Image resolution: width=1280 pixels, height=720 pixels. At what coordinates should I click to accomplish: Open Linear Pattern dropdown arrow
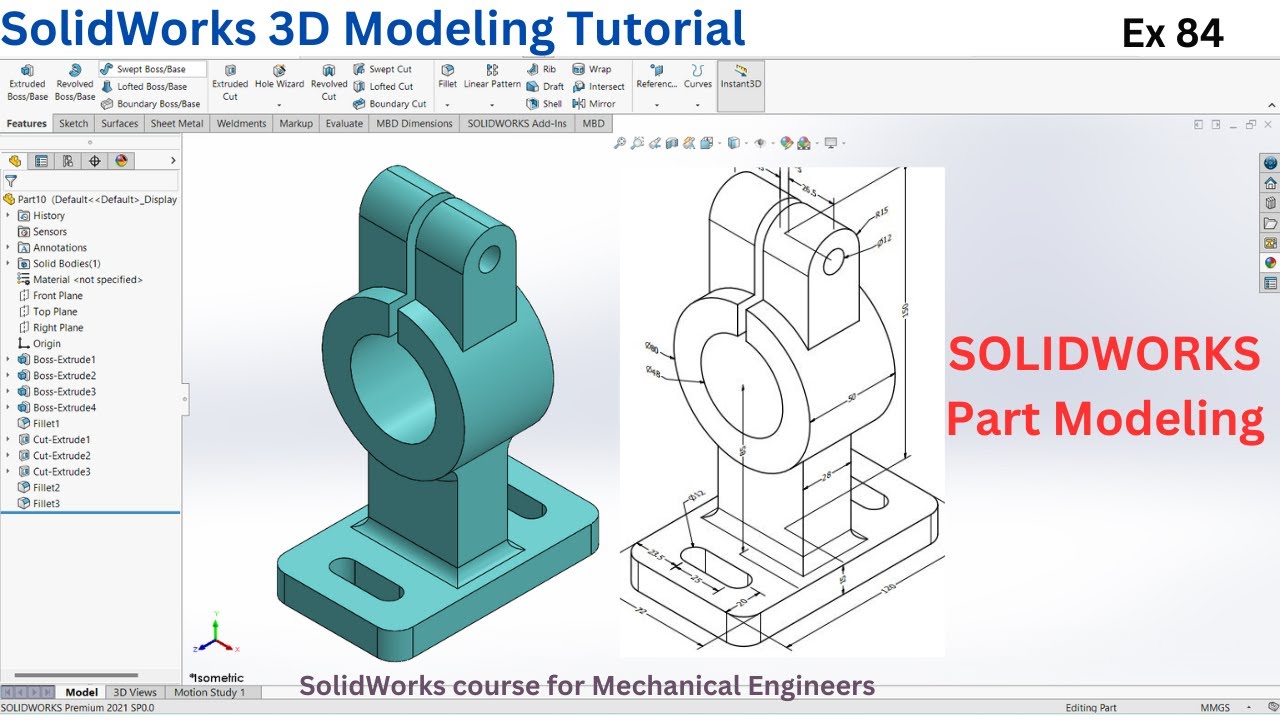tap(492, 104)
